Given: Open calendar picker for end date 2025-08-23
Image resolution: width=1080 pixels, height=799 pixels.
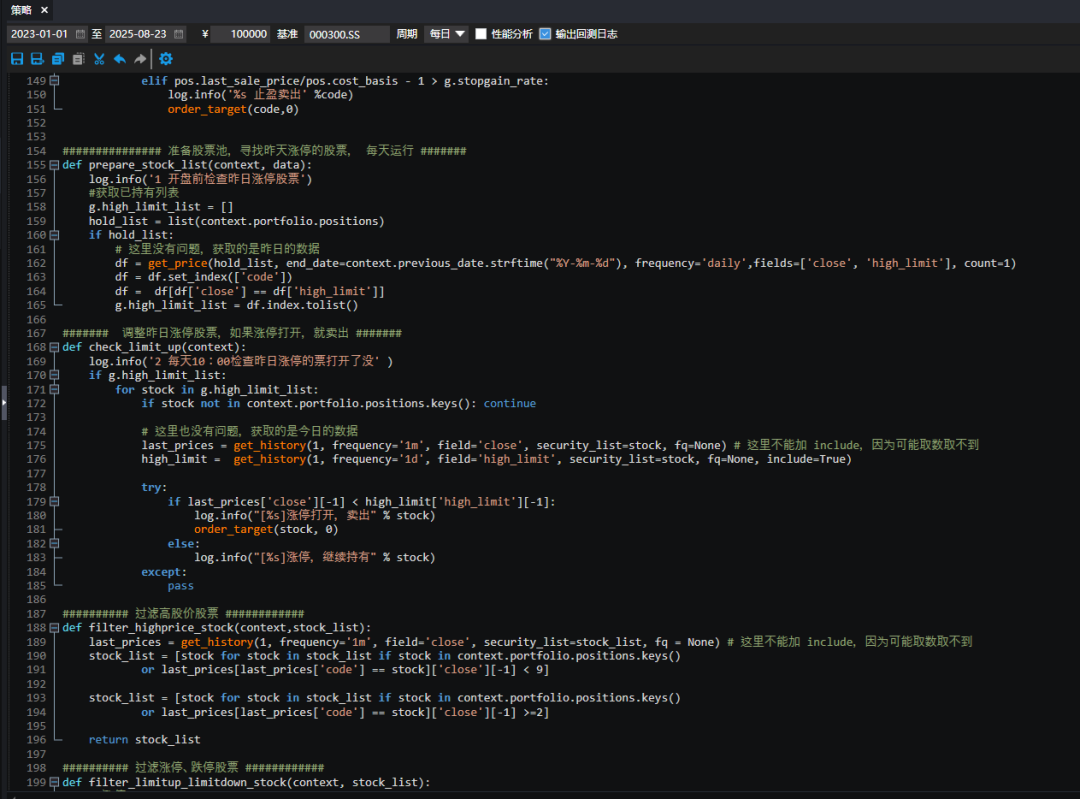Looking at the screenshot, I should coord(179,34).
